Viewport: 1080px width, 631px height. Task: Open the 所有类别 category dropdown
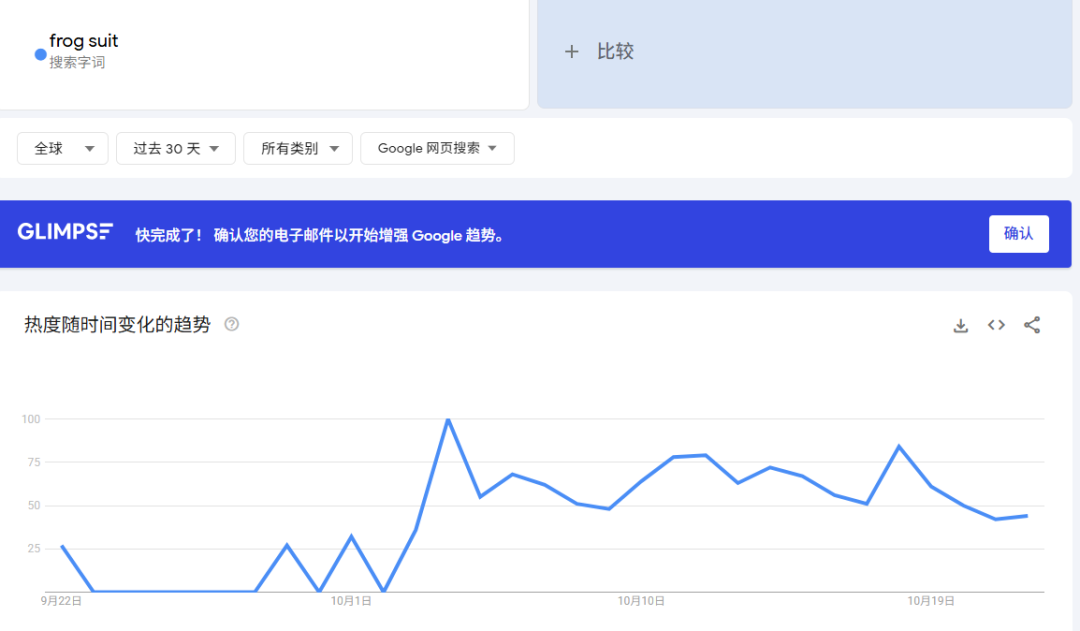298,148
